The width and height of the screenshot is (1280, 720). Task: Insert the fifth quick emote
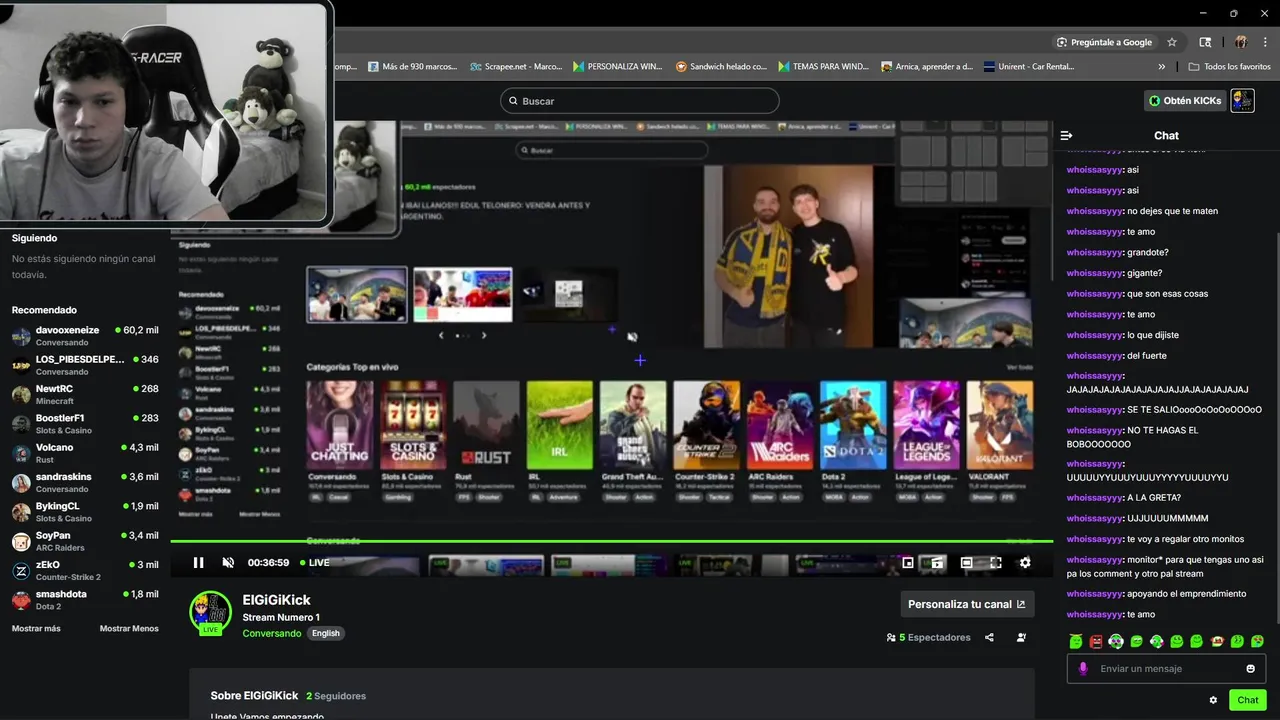pyautogui.click(x=1156, y=641)
